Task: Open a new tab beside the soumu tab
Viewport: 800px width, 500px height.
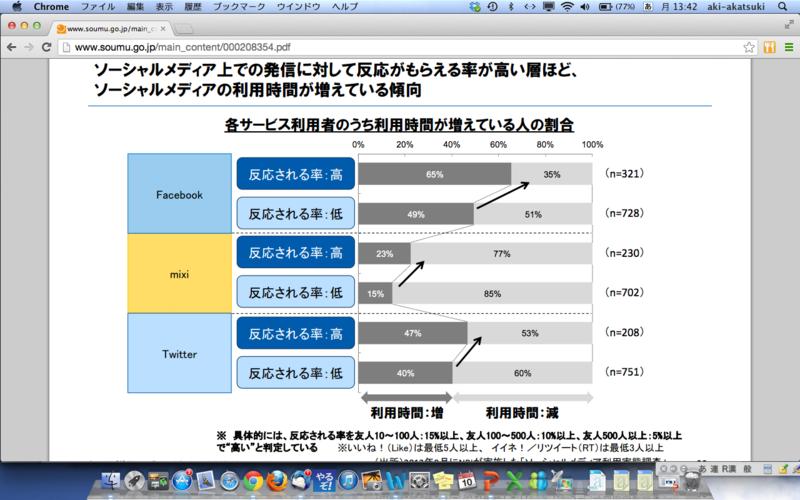Action: 183,29
